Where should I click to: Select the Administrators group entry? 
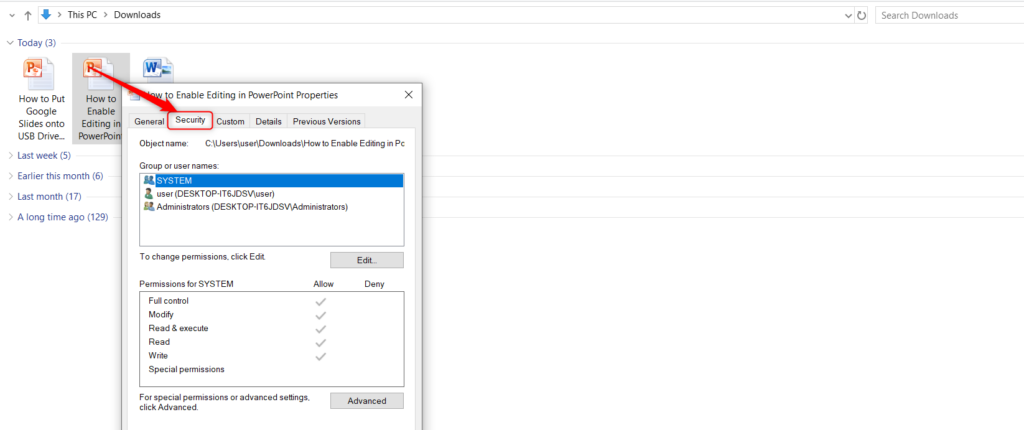point(250,207)
